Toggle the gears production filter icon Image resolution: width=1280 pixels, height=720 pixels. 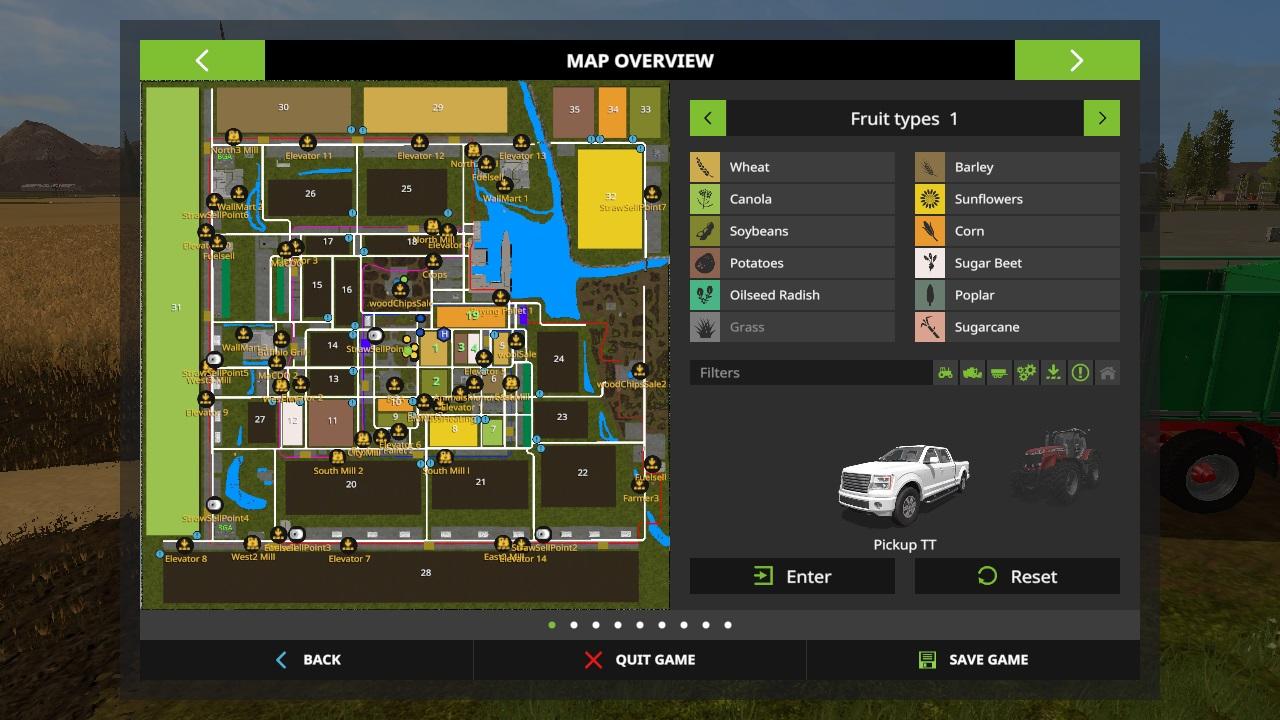1026,373
